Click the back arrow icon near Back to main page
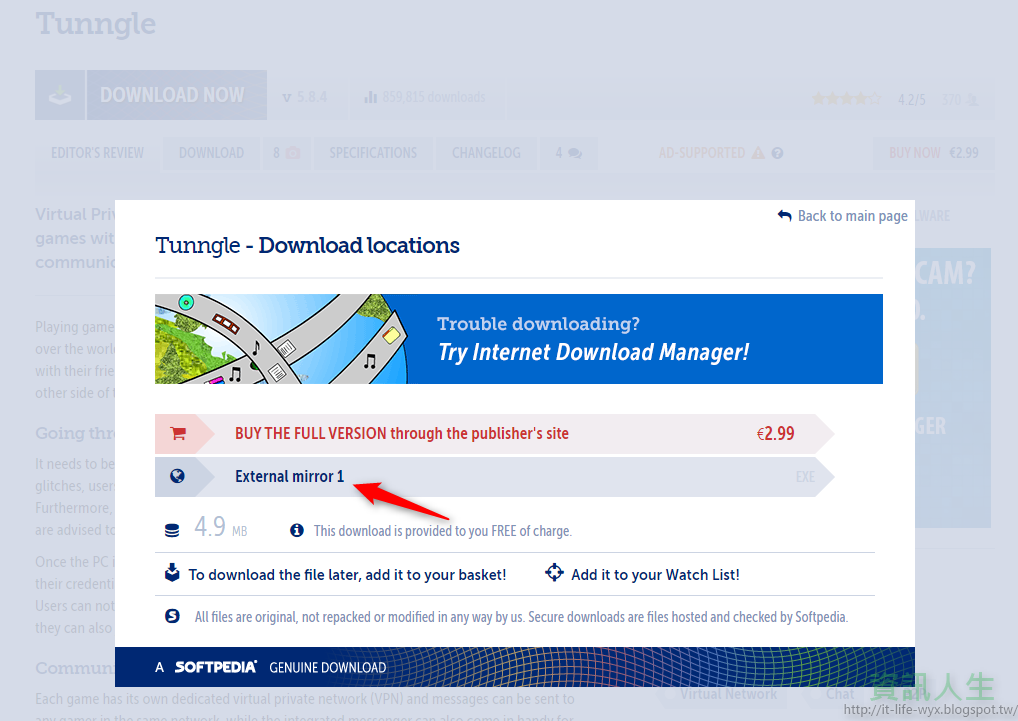 [x=784, y=215]
